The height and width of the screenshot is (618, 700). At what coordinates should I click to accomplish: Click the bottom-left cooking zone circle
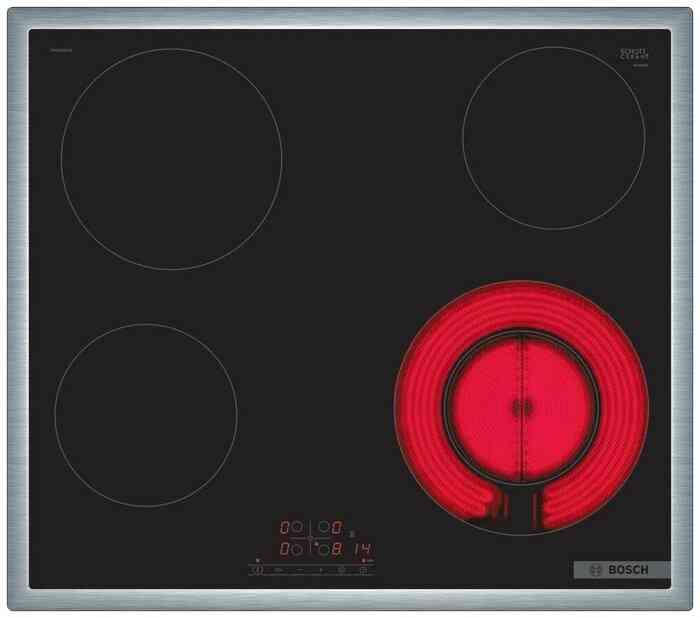coord(146,414)
